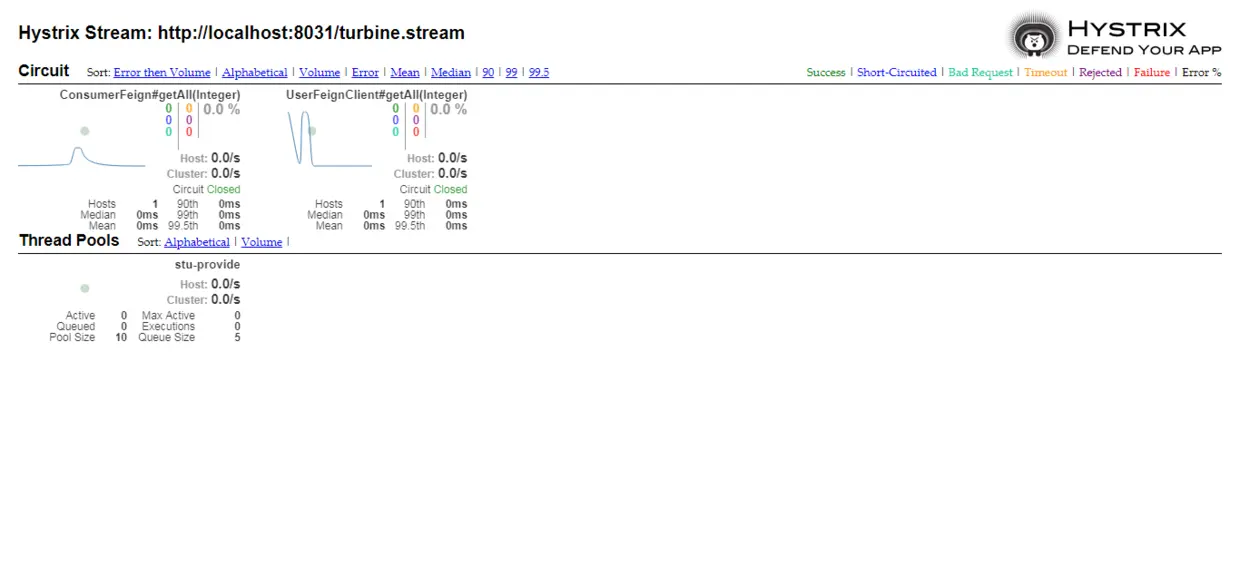
Task: Sort circuits by Median latency
Action: [451, 73]
